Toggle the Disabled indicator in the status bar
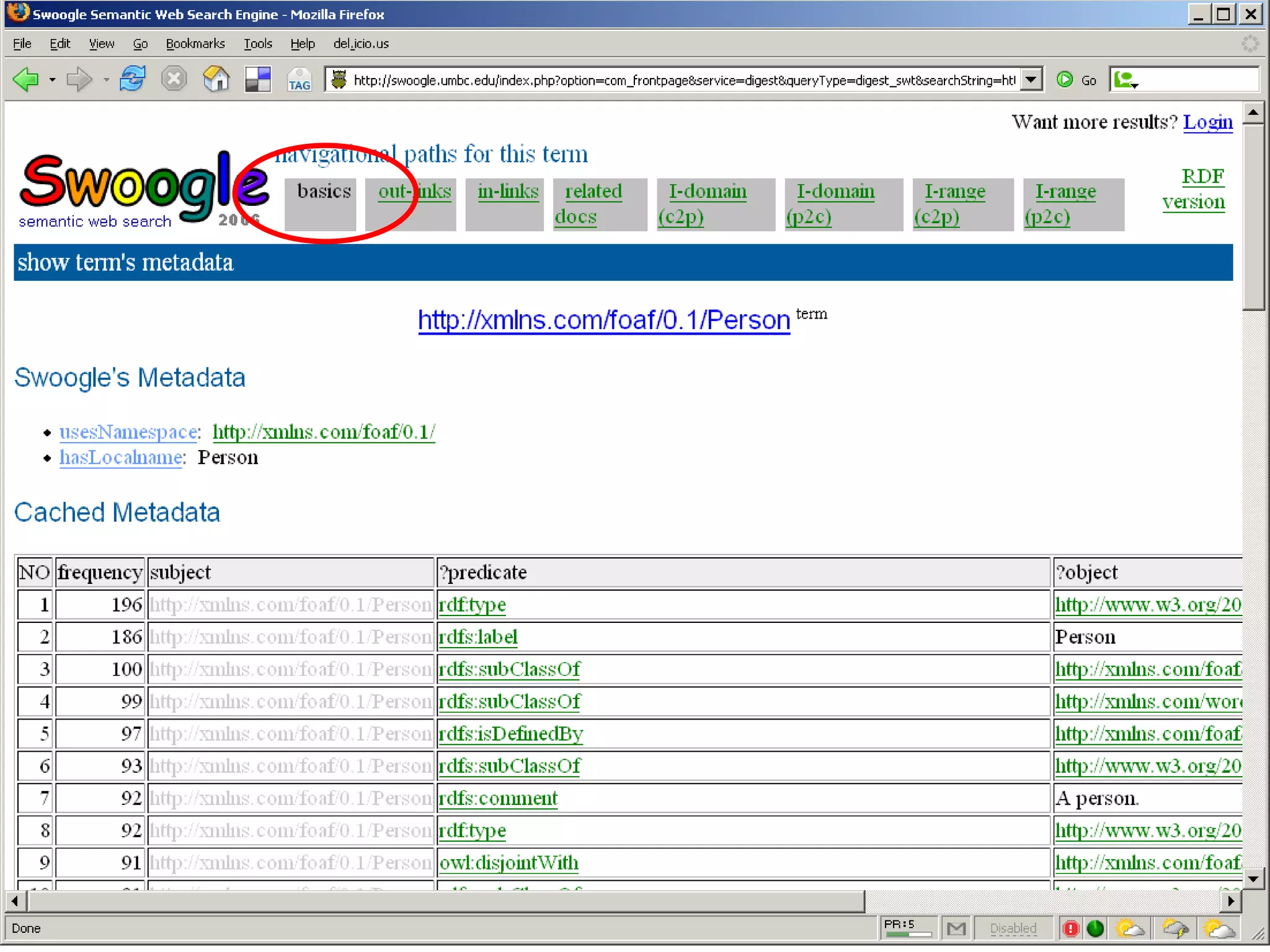This screenshot has width=1270, height=952. click(x=1013, y=928)
